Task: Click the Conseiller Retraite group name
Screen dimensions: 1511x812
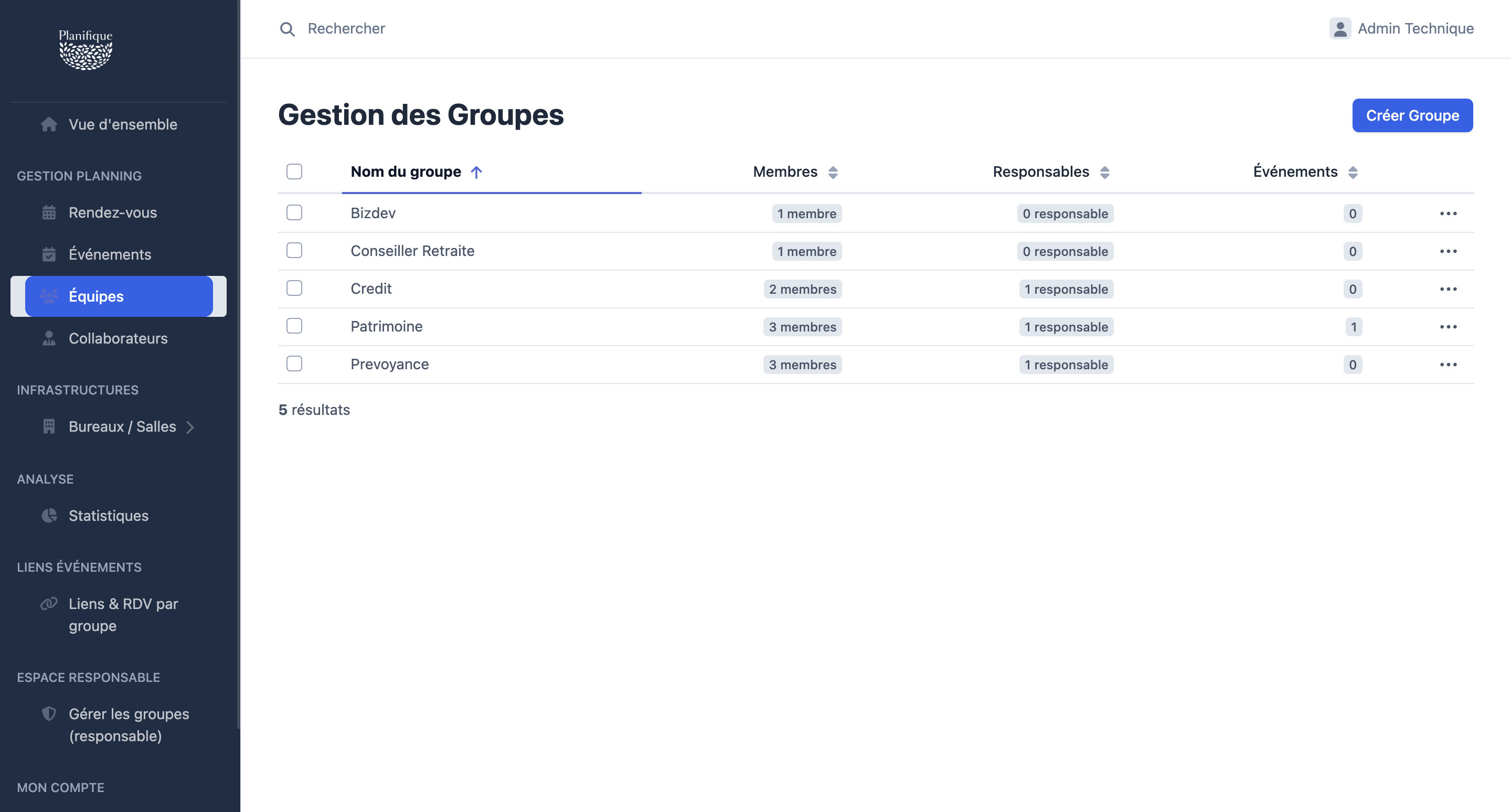Action: pos(412,251)
